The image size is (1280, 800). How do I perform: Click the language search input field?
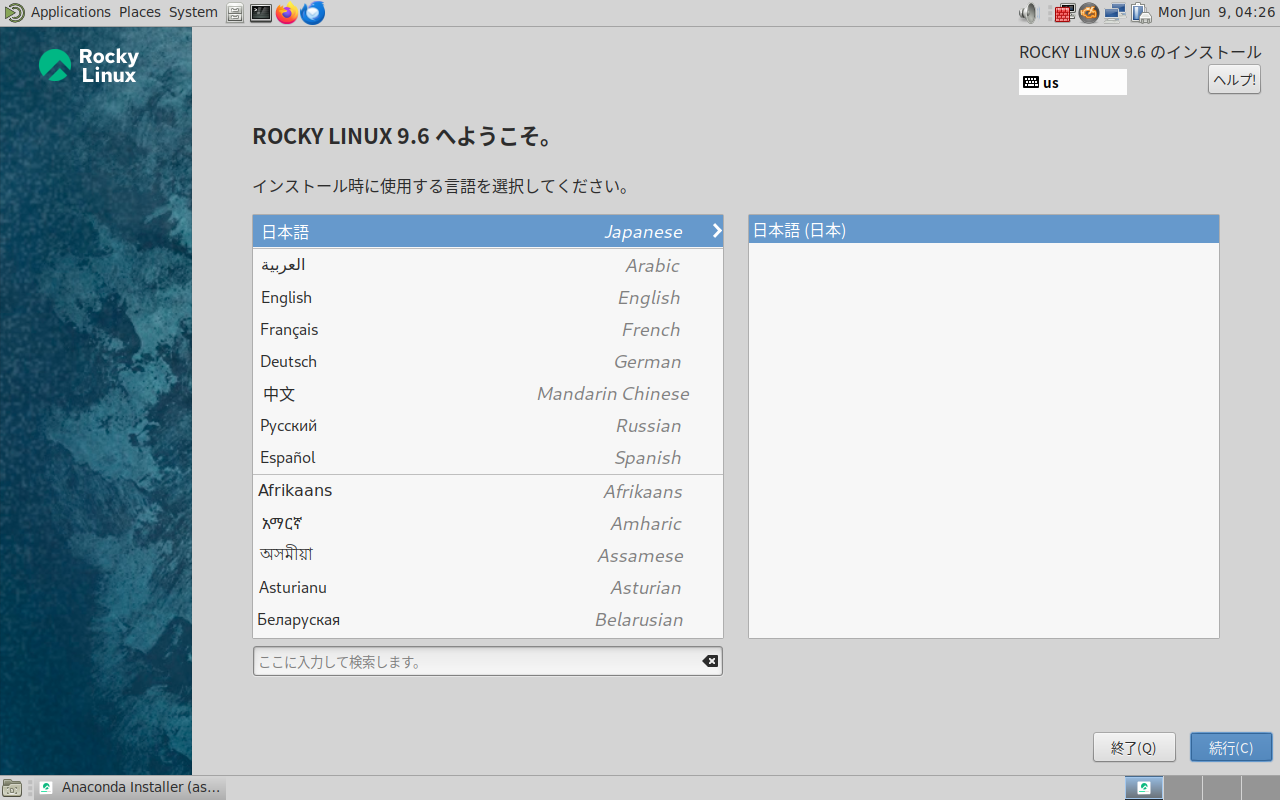click(488, 661)
